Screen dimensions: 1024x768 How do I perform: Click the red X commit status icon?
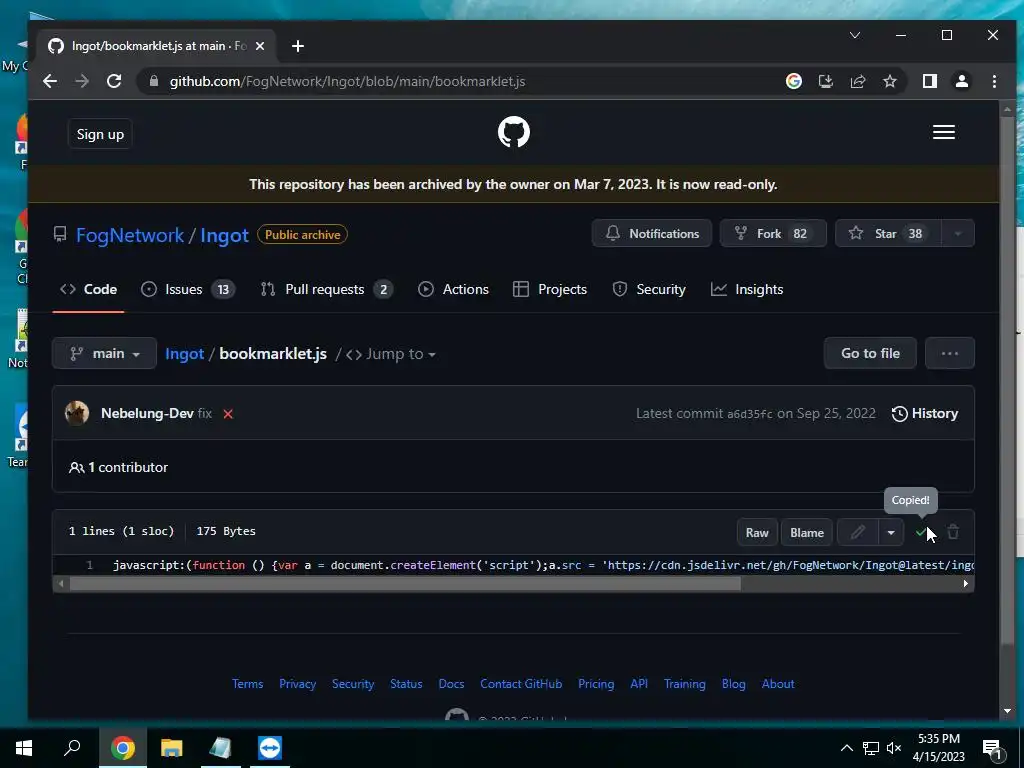[228, 414]
